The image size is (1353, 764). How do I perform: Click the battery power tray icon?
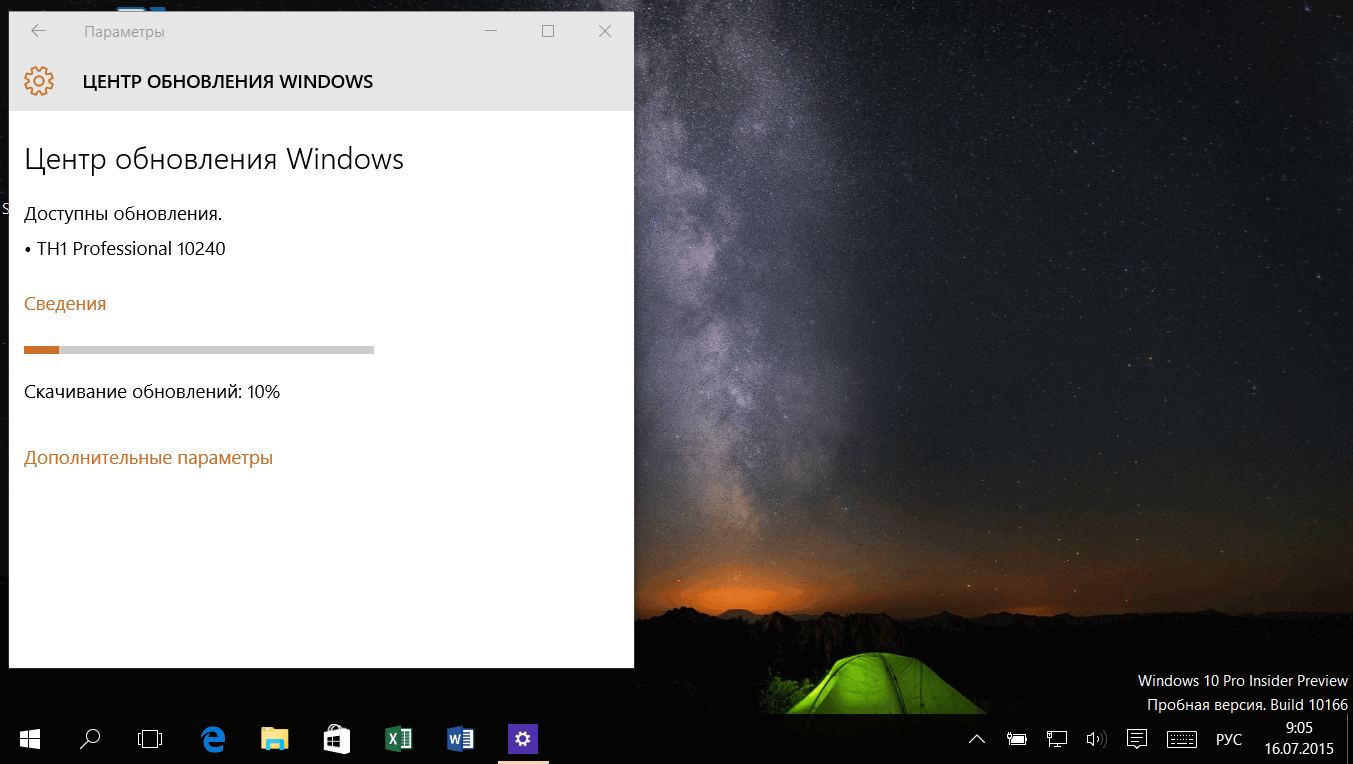click(x=1017, y=740)
